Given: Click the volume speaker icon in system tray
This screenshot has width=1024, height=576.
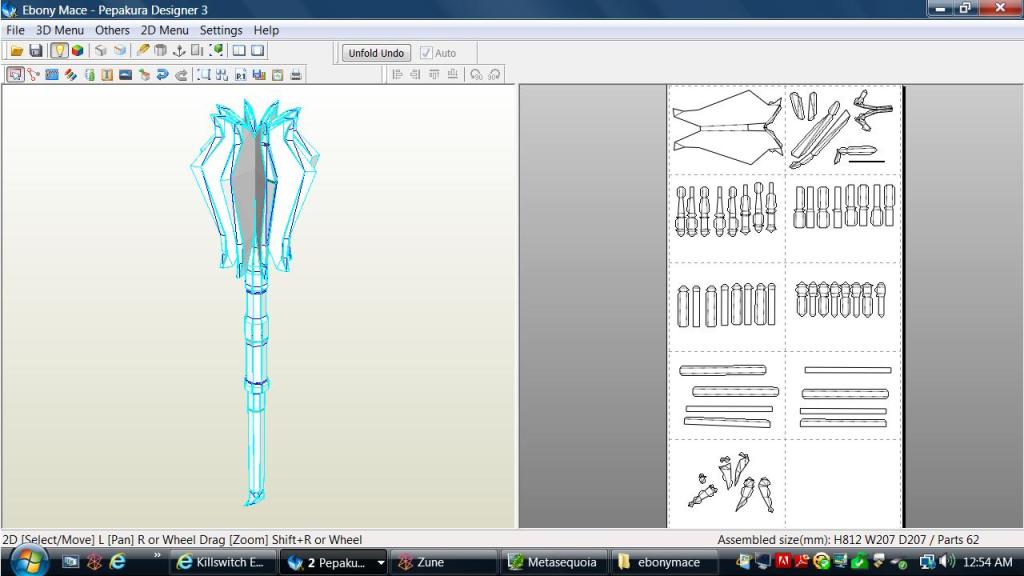Looking at the screenshot, I should tap(946, 562).
